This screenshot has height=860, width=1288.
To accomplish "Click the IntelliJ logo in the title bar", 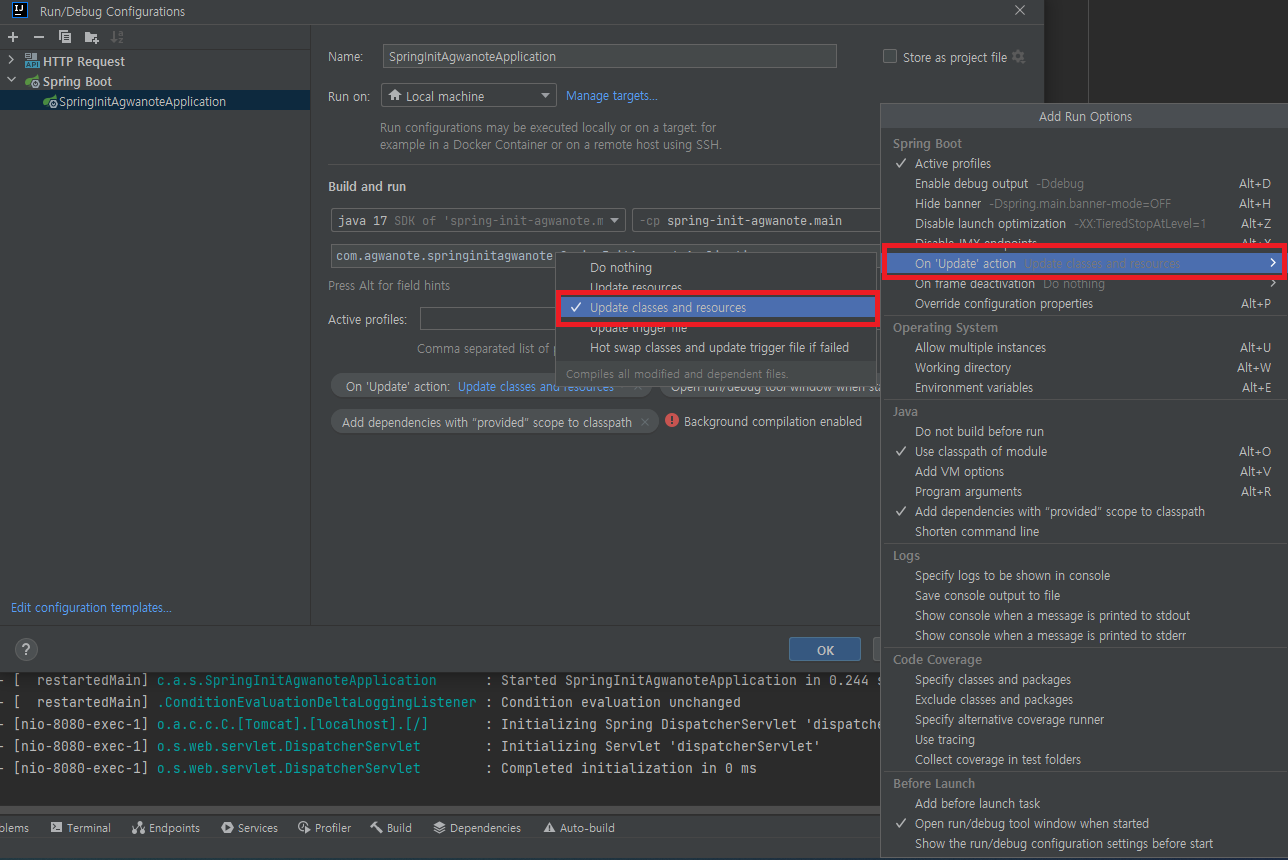I will [x=20, y=11].
